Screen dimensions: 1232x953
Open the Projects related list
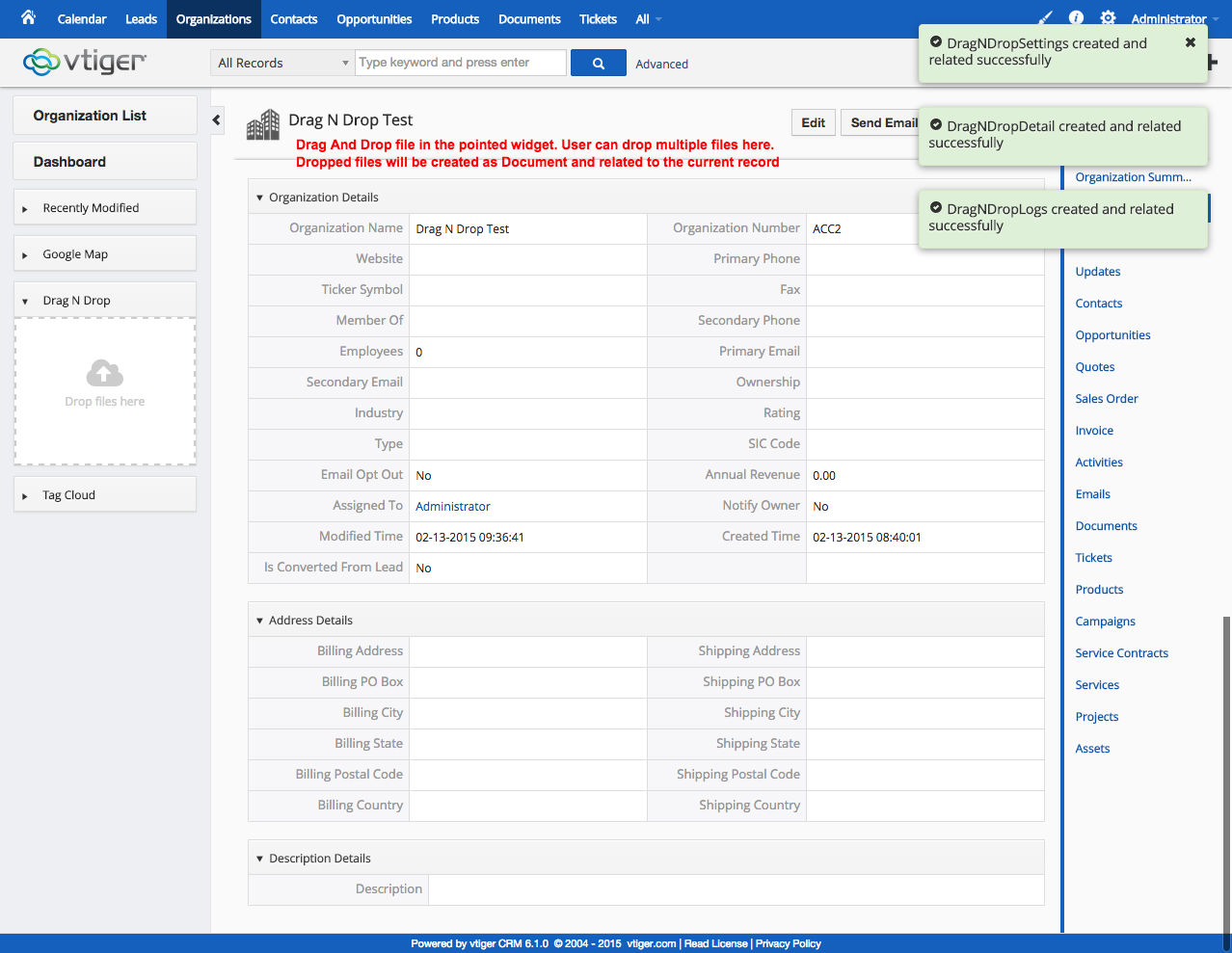1097,717
